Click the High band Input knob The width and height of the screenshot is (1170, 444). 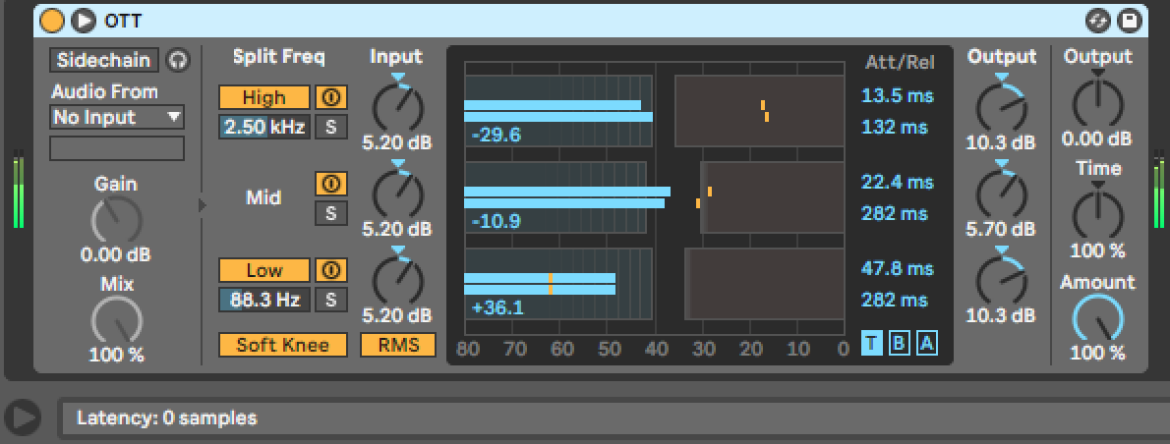[398, 107]
